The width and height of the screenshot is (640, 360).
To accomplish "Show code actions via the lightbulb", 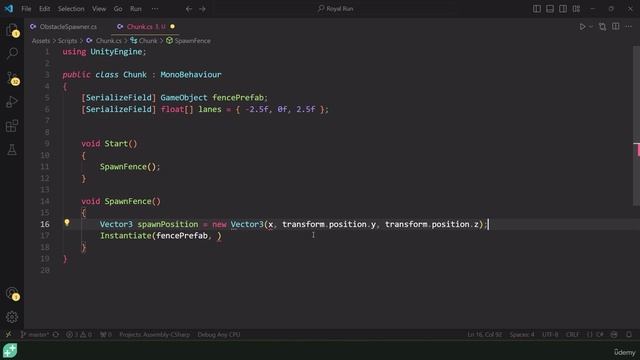I will 67,223.
